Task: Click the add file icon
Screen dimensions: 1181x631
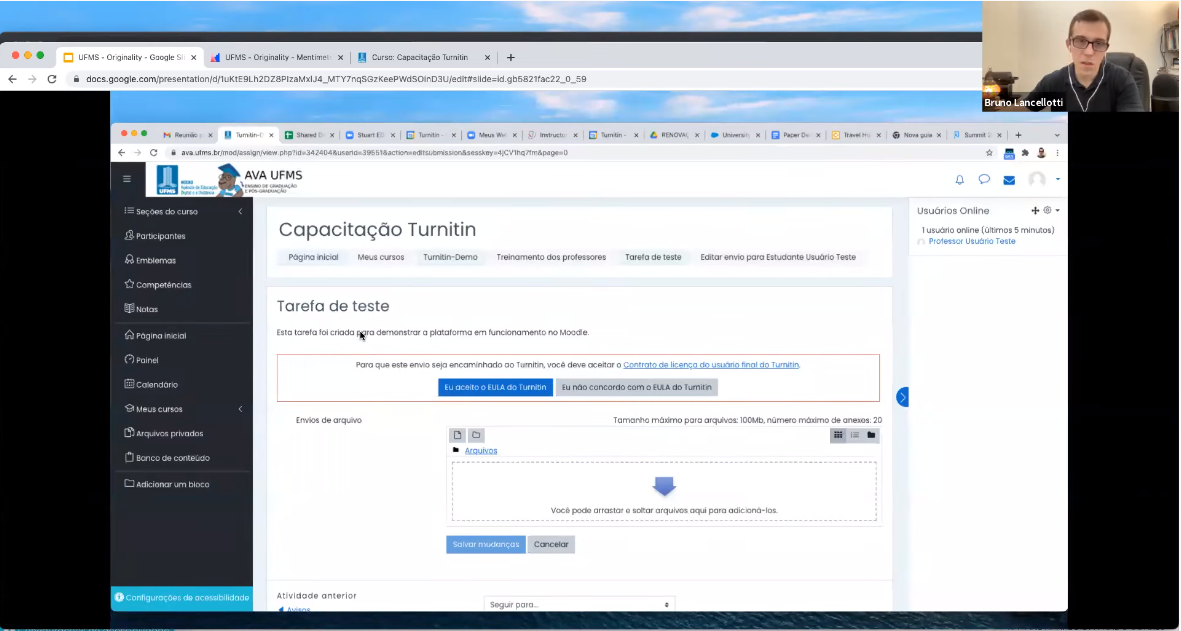Action: 457,435
